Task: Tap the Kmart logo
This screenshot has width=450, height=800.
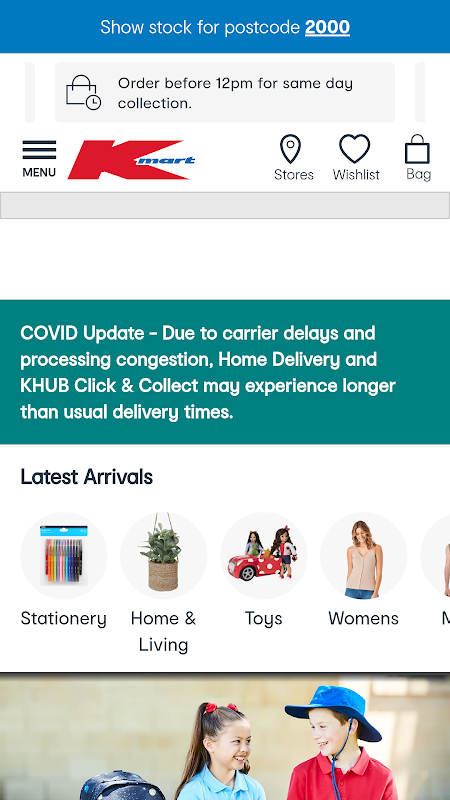Action: (132, 160)
